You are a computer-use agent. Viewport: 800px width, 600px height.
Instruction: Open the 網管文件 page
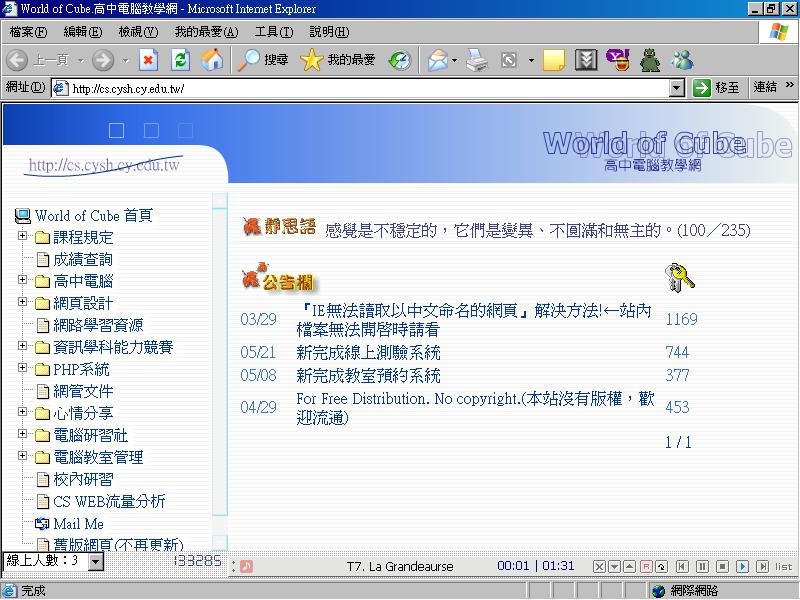click(83, 391)
